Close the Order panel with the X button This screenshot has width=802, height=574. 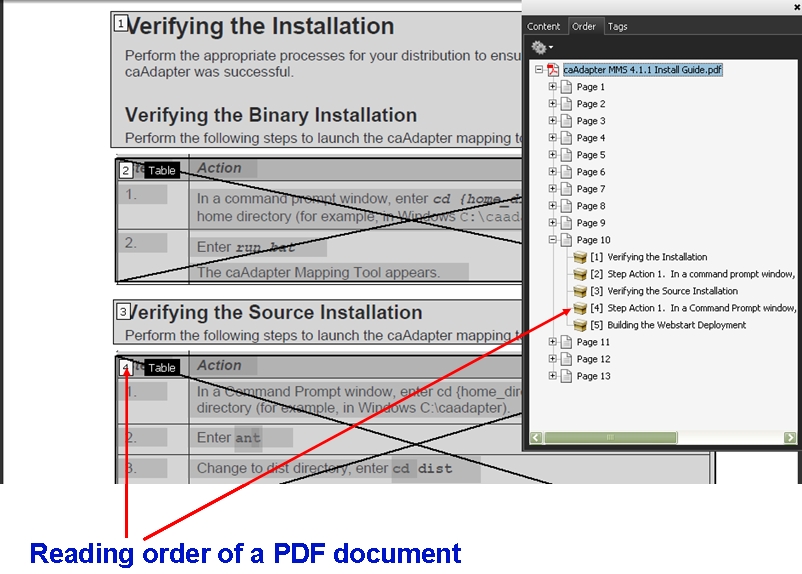(x=797, y=7)
